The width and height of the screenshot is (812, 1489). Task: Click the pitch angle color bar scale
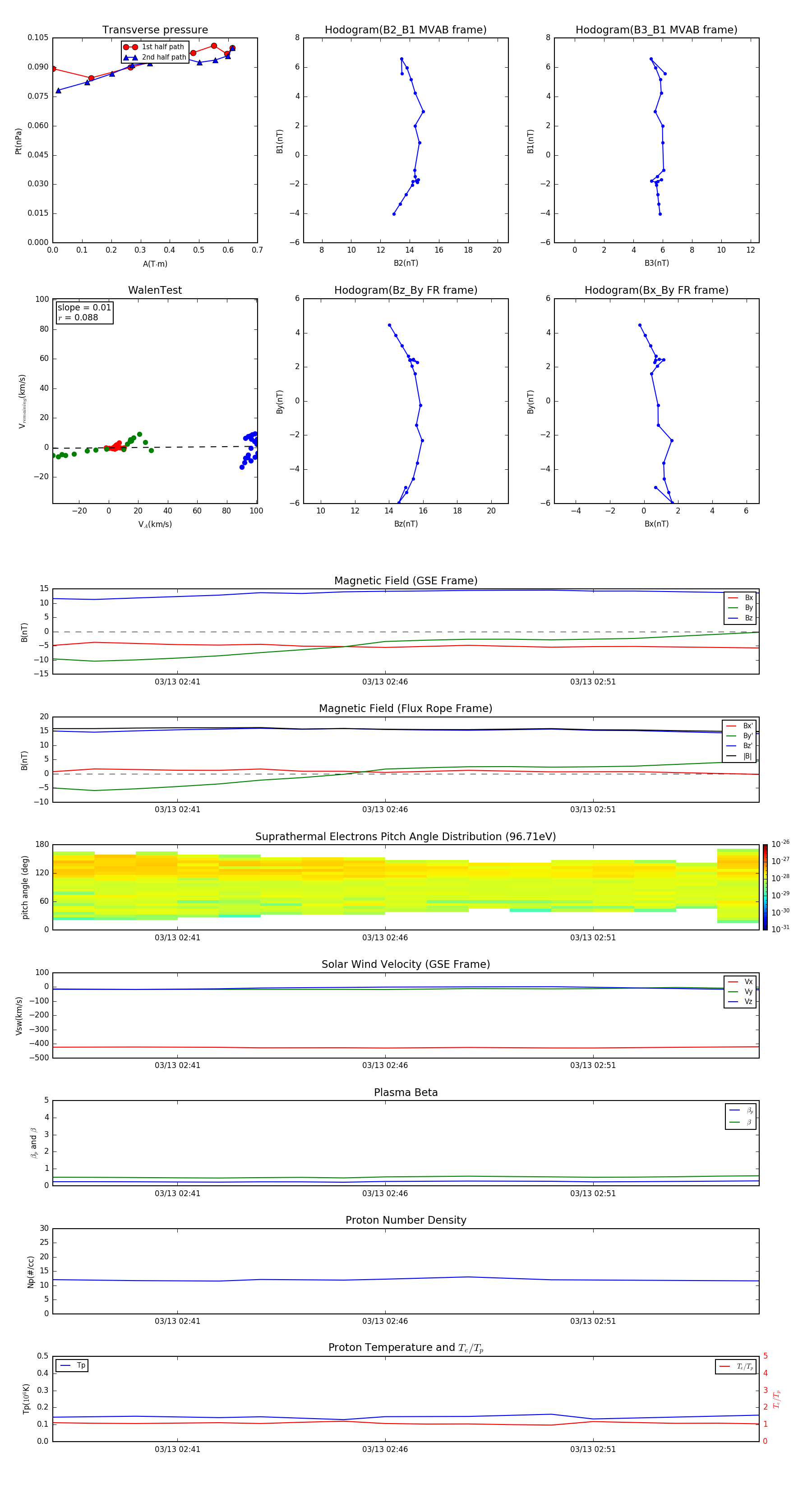765,887
